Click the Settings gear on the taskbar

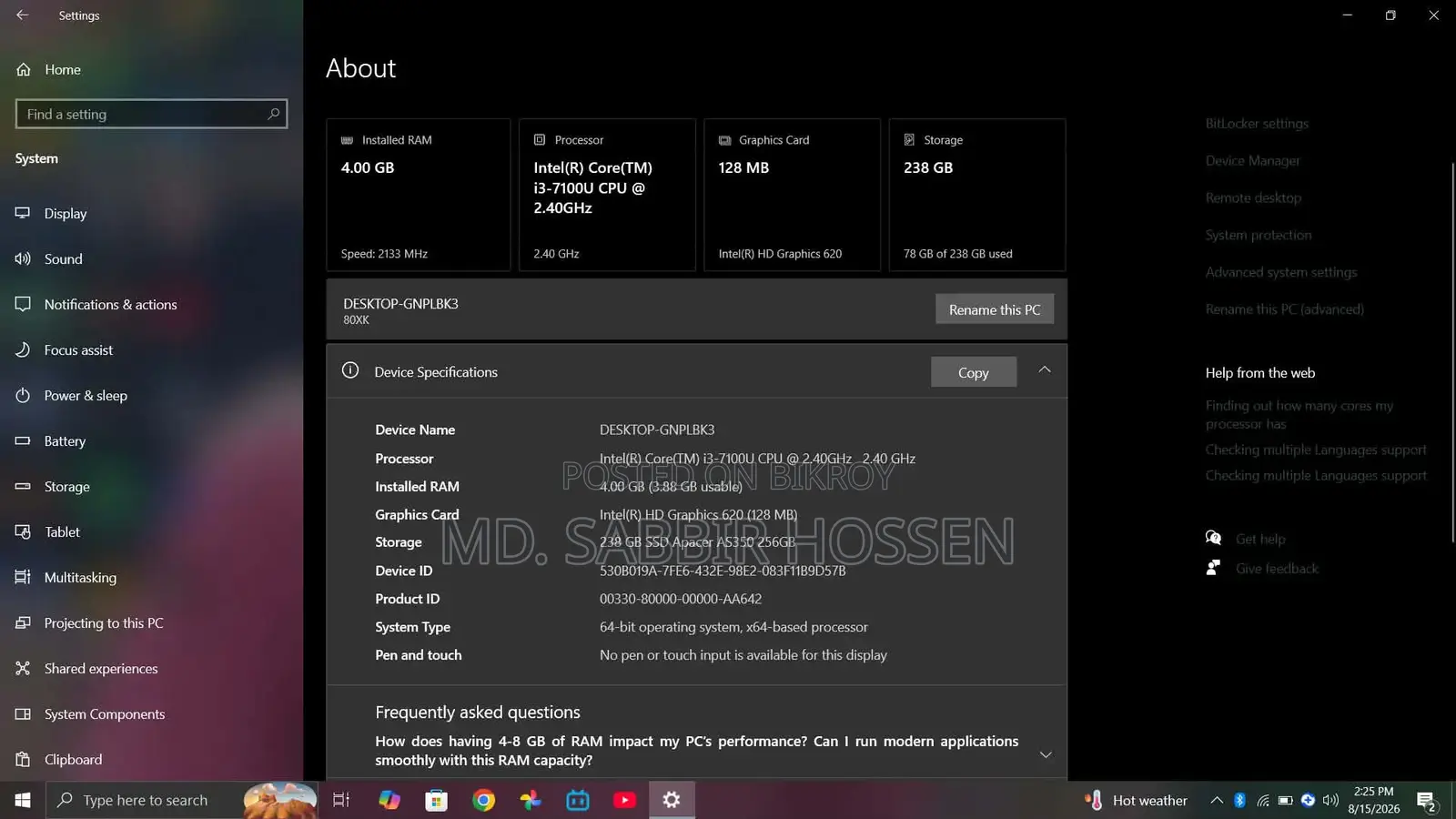pyautogui.click(x=672, y=800)
